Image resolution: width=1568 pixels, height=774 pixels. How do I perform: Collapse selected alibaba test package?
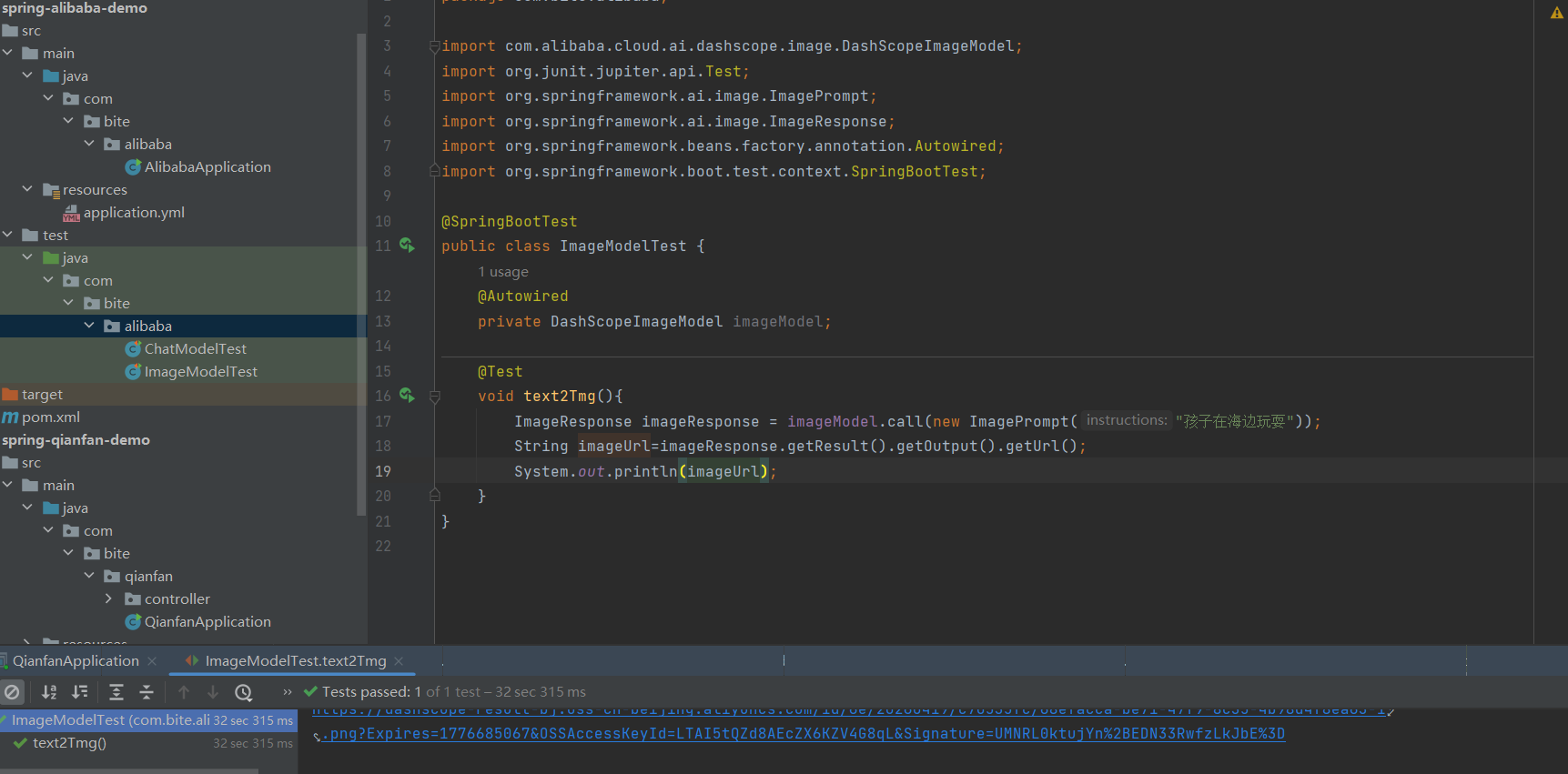tap(89, 326)
